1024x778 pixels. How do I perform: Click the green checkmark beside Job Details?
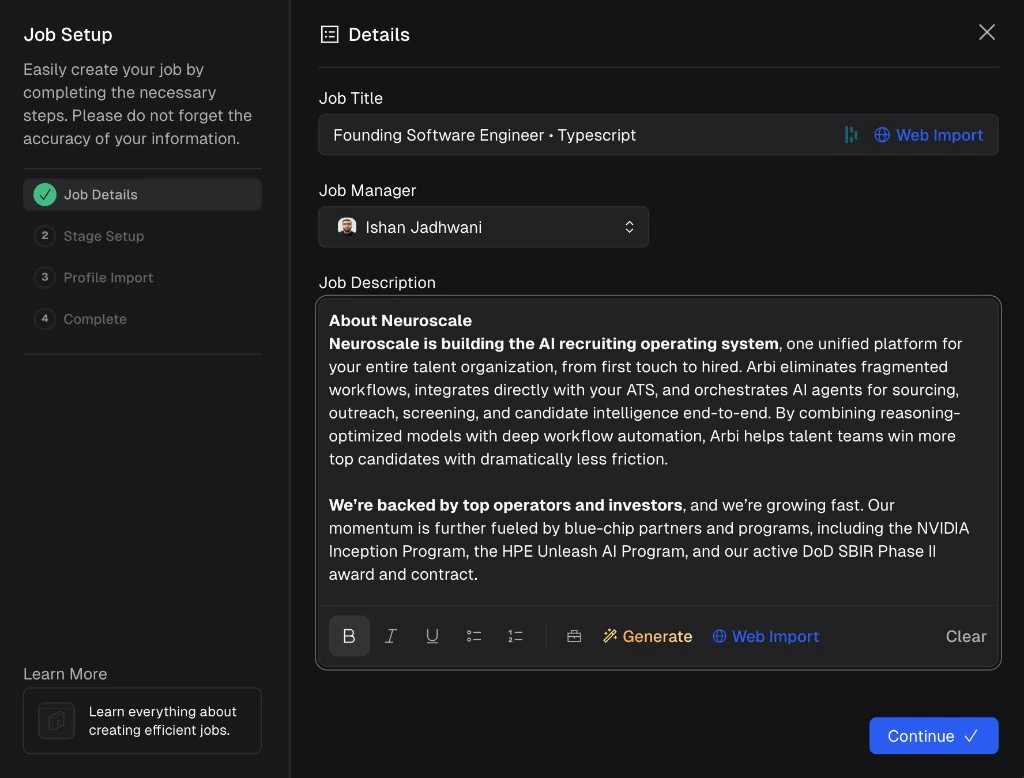pos(44,195)
